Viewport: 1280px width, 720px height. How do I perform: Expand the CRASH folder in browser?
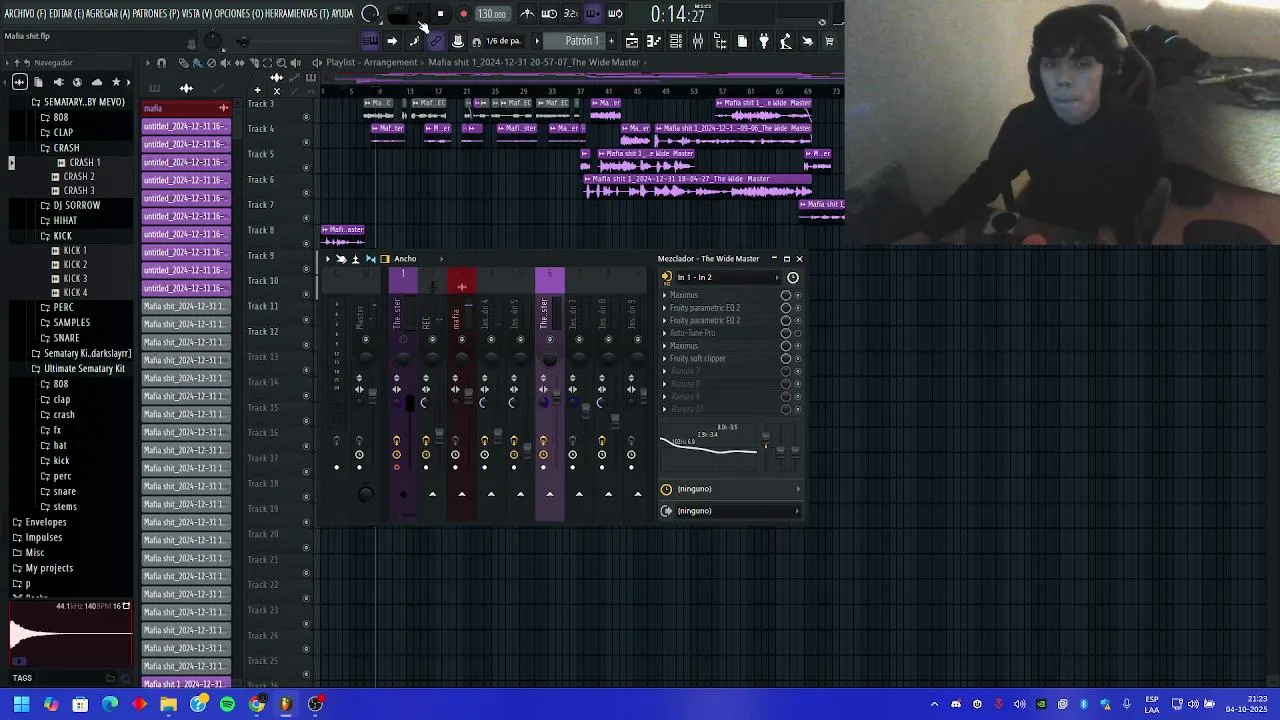click(66, 148)
